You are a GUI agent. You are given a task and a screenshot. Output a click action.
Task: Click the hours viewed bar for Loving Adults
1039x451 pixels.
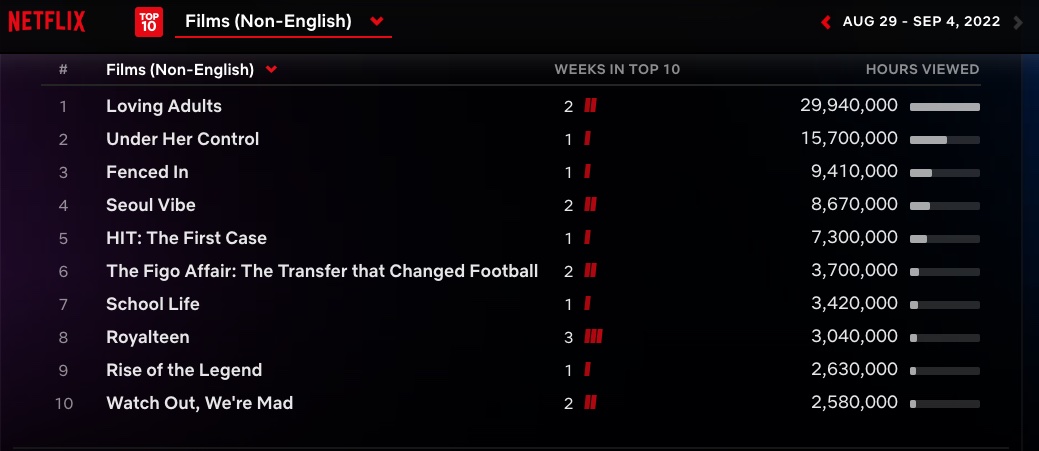945,107
